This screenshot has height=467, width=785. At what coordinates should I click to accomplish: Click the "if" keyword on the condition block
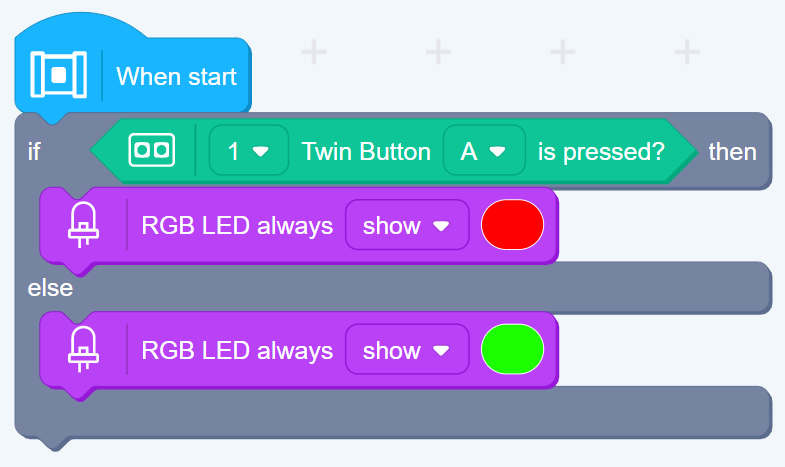(35, 152)
